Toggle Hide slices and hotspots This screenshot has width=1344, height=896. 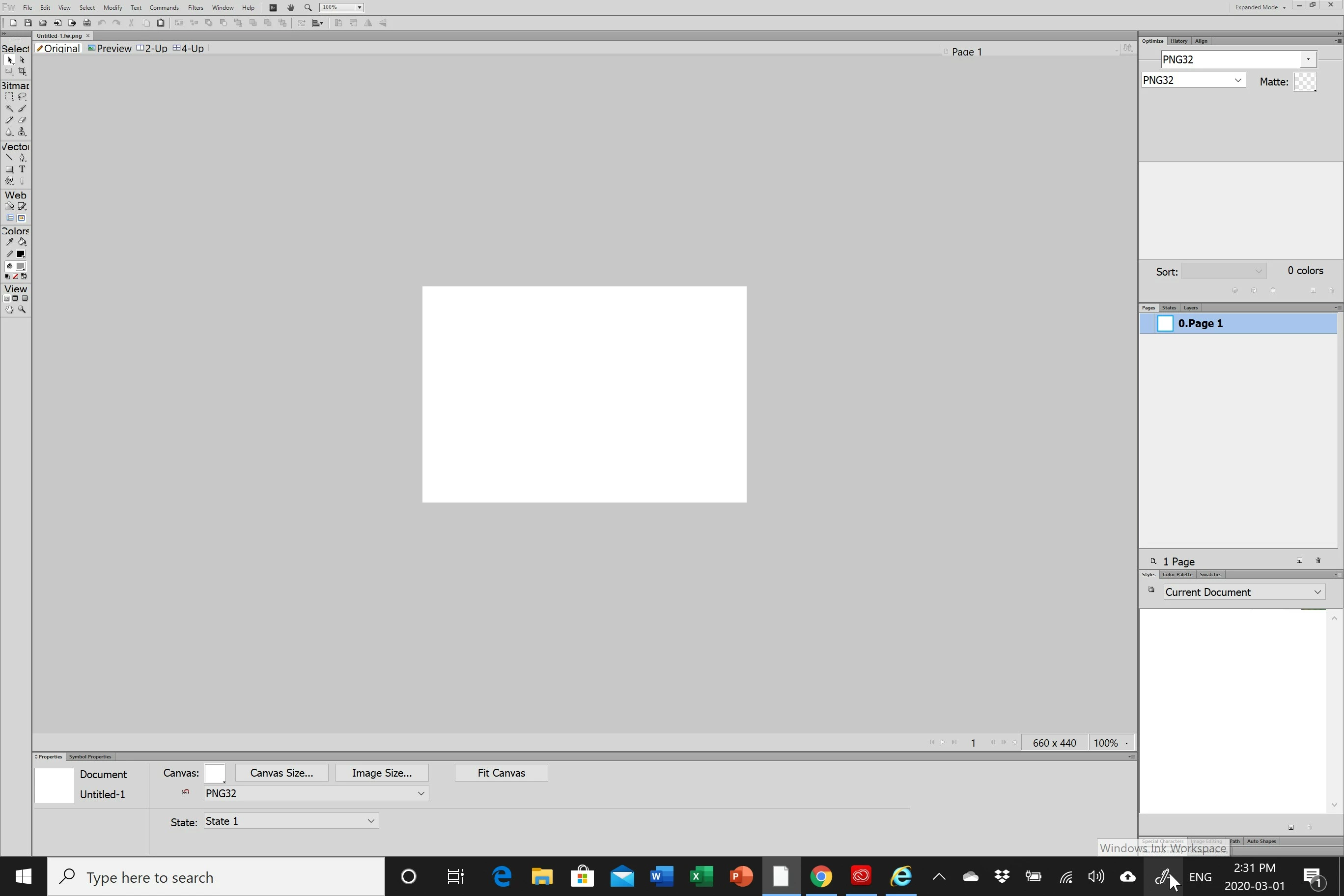[x=10, y=218]
